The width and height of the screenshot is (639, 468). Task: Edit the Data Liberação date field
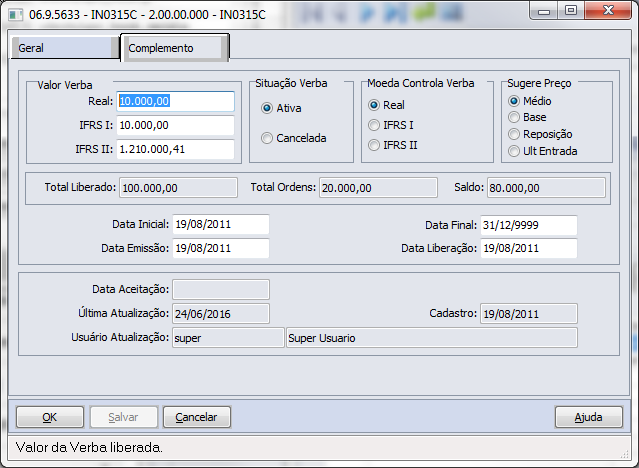(x=529, y=248)
